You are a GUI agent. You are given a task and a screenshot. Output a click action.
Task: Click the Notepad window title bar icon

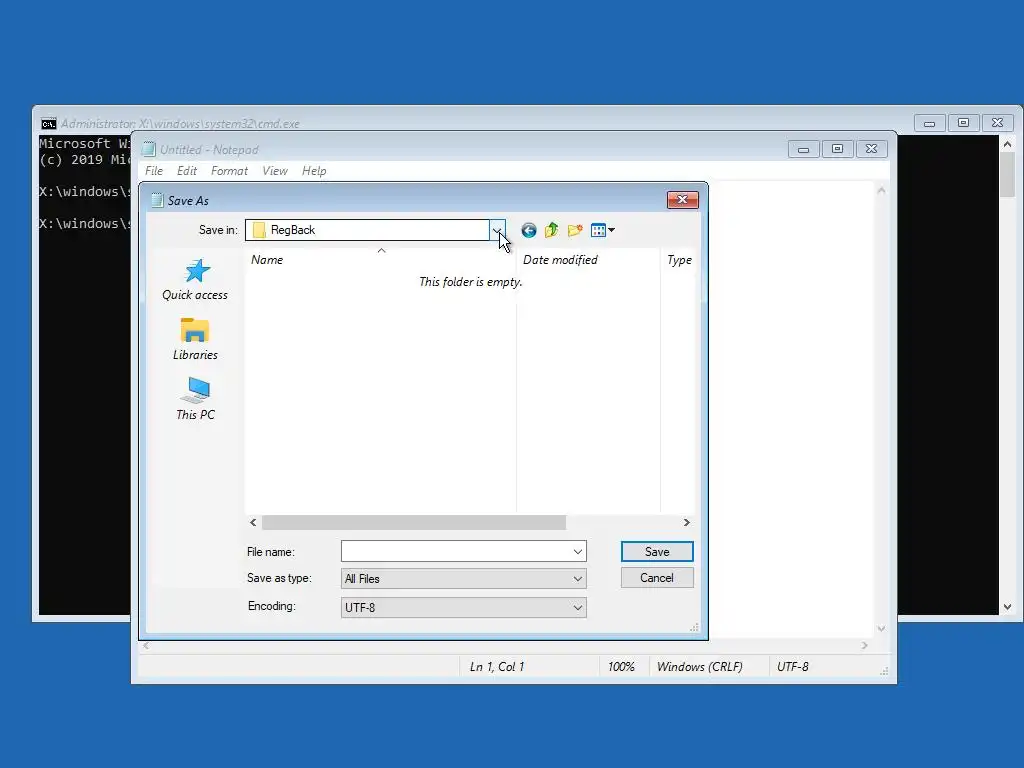pos(149,150)
